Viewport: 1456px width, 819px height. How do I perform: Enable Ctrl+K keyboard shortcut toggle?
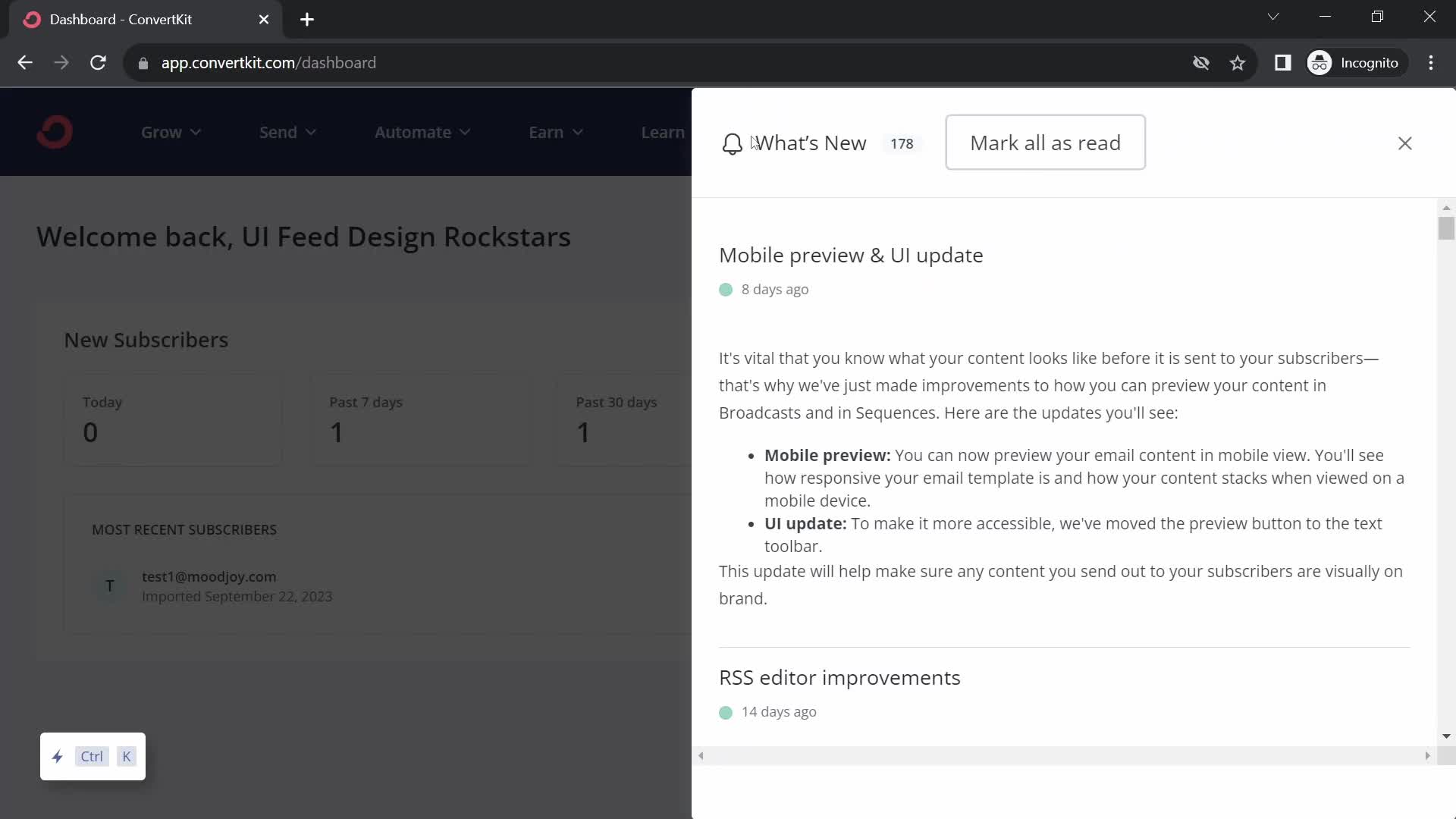pyautogui.click(x=92, y=756)
